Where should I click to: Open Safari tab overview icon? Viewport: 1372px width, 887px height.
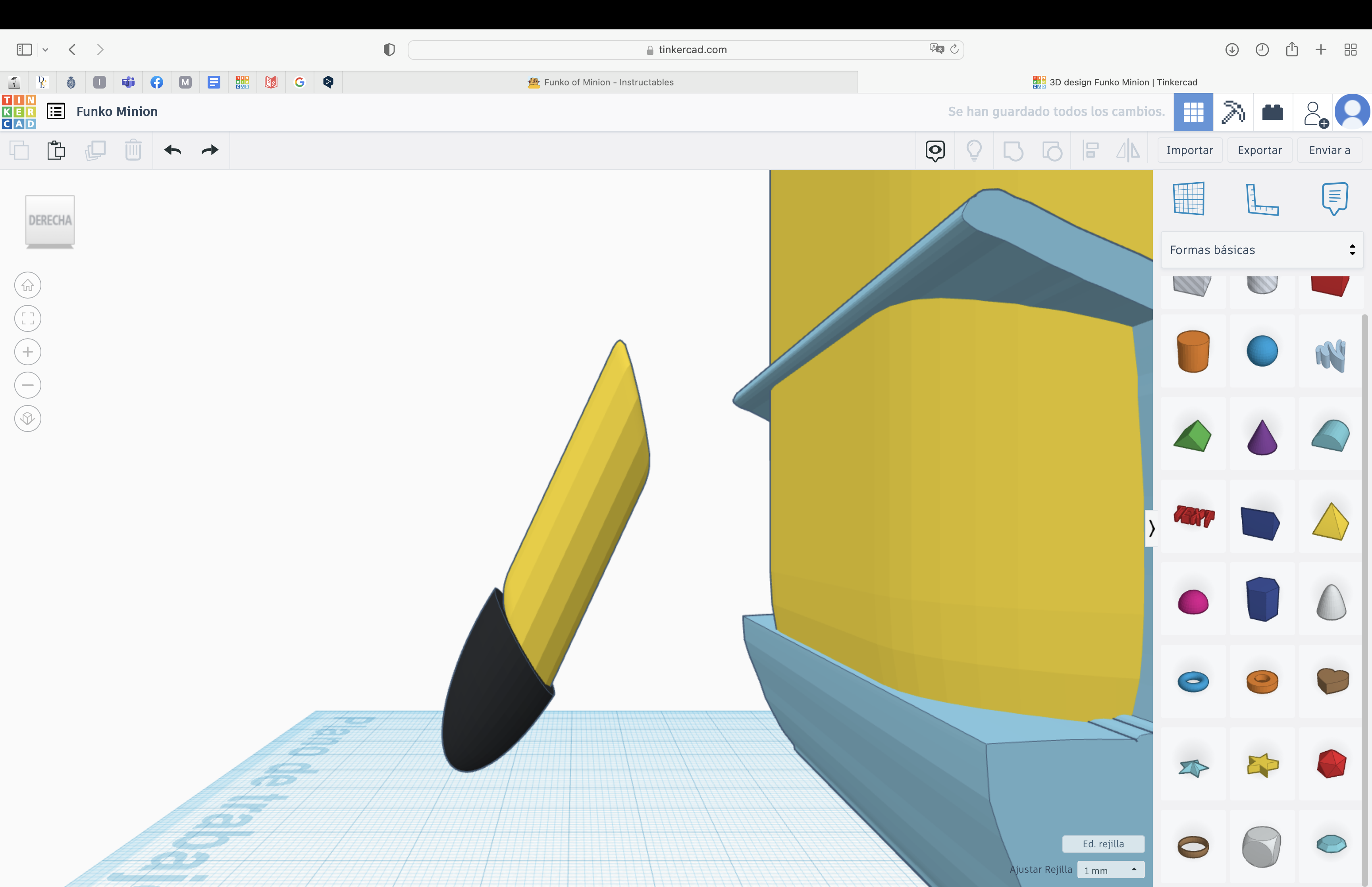pos(1350,50)
